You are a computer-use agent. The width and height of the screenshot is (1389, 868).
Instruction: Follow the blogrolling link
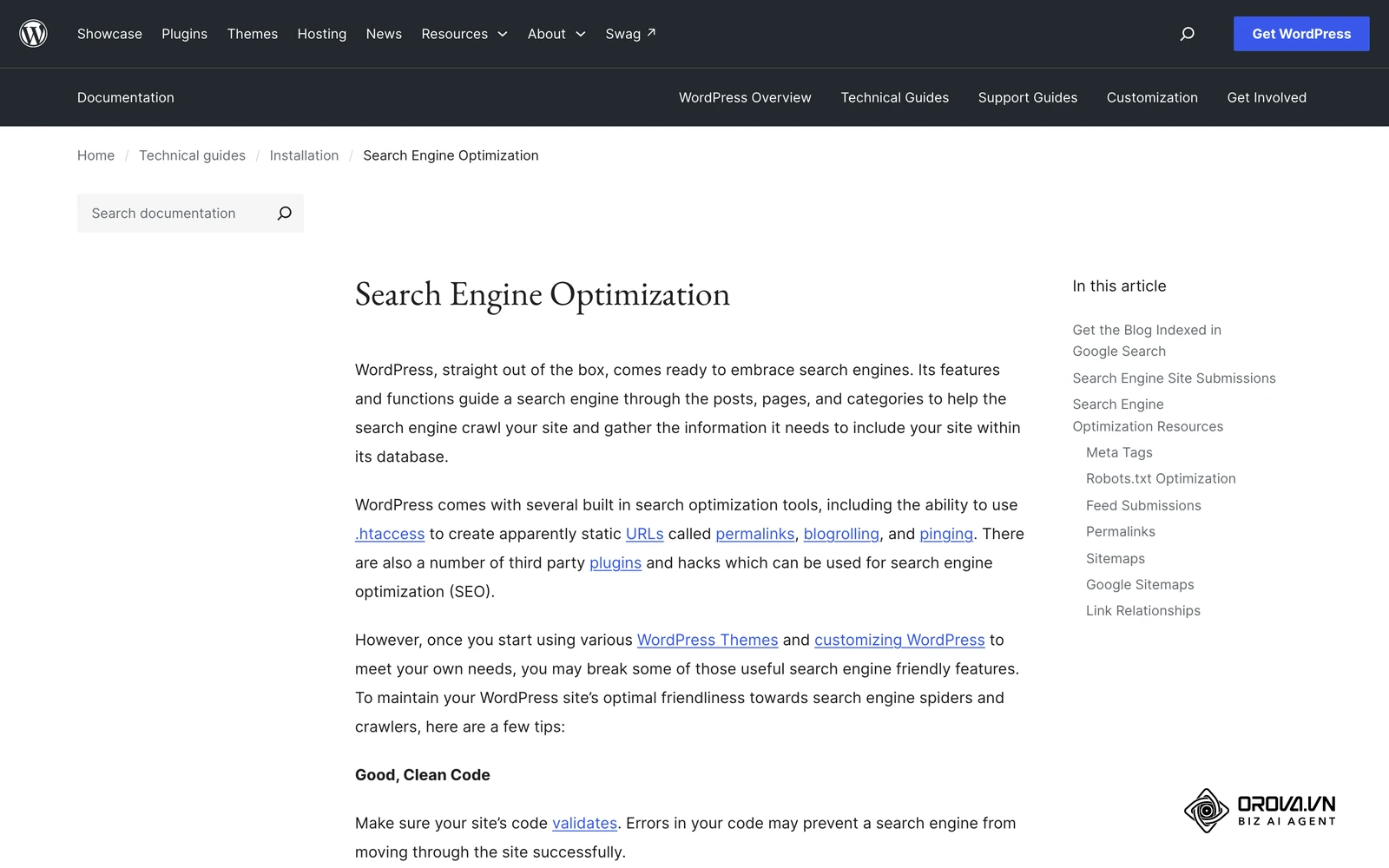pos(841,534)
